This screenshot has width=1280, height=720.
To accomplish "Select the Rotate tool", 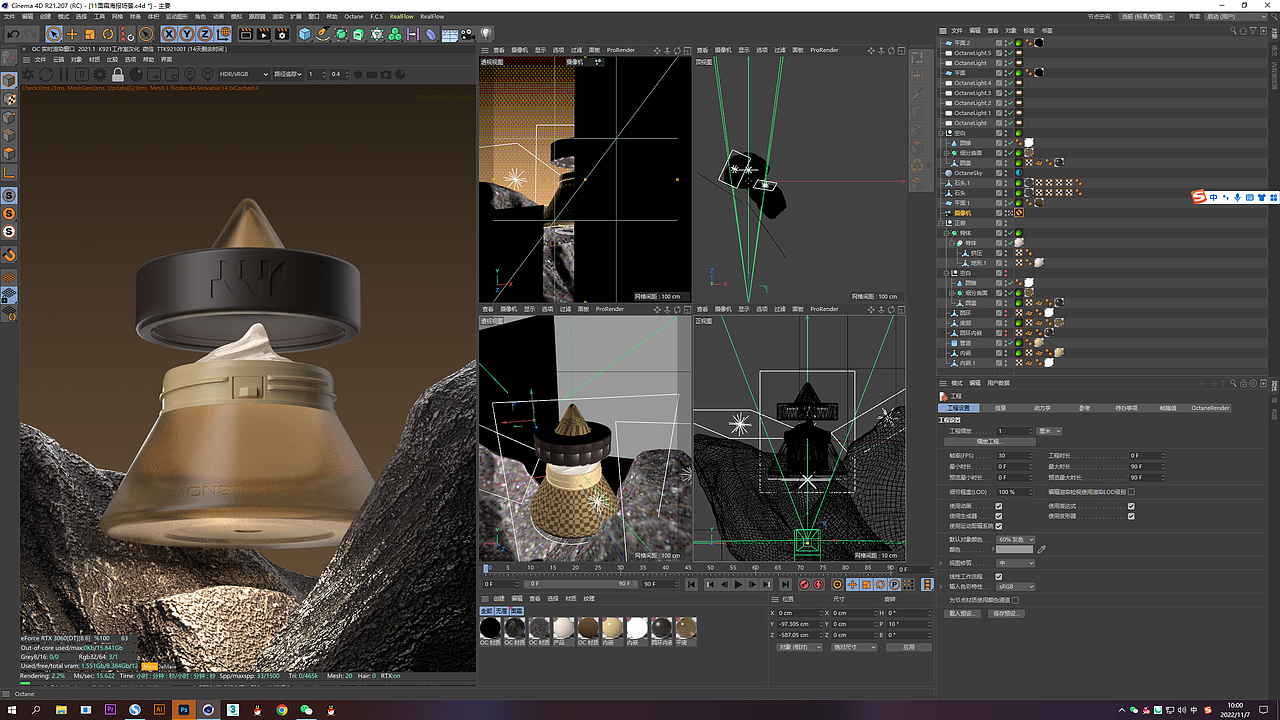I will coord(110,33).
